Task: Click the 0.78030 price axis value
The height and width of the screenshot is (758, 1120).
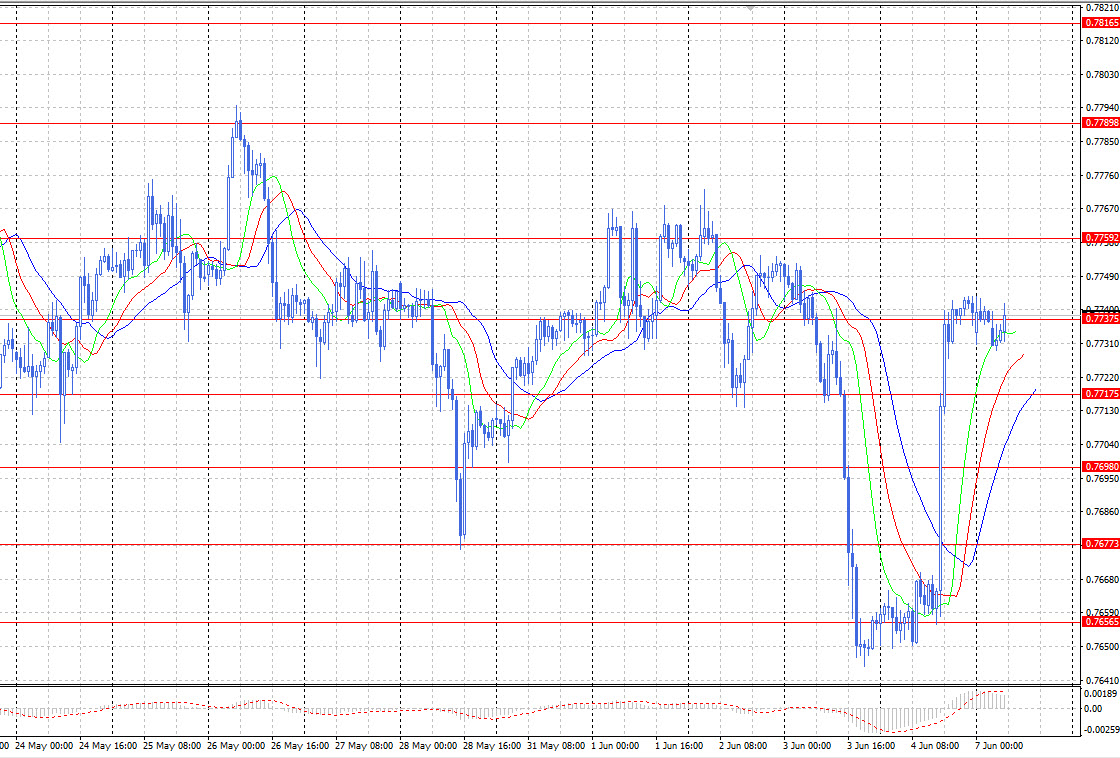Action: click(x=1102, y=74)
